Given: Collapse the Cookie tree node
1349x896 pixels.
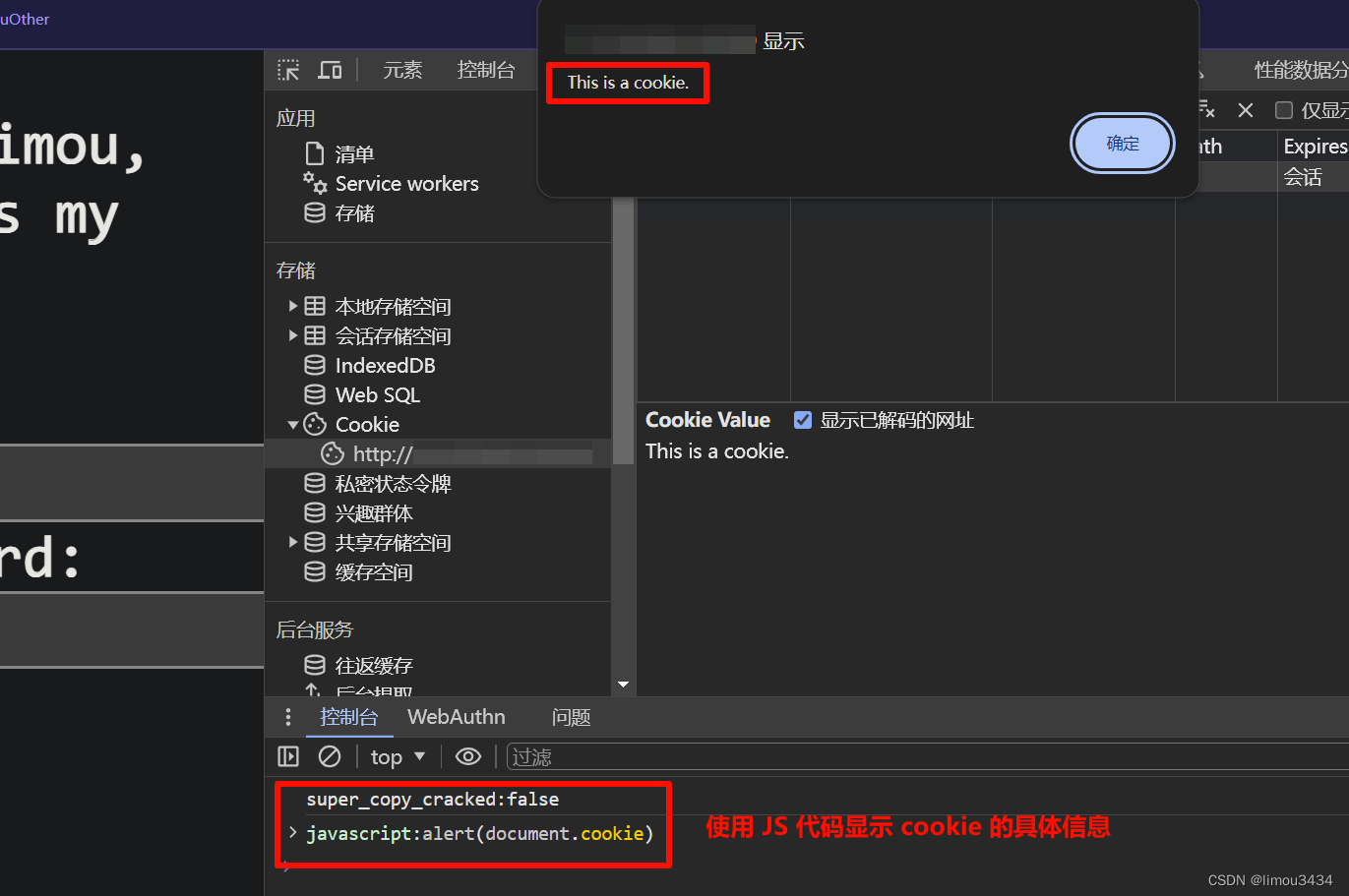Looking at the screenshot, I should (x=292, y=425).
